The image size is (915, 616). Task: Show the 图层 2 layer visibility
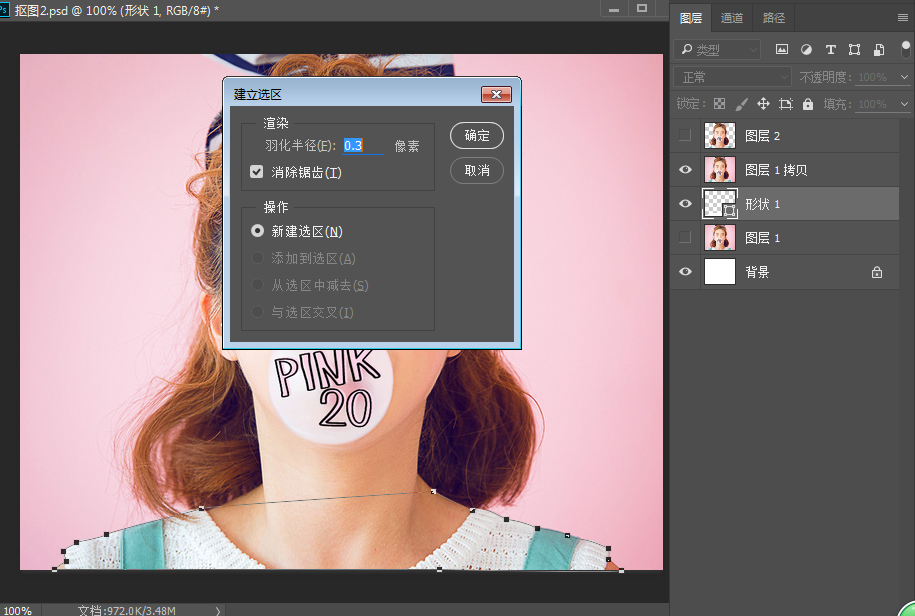685,135
